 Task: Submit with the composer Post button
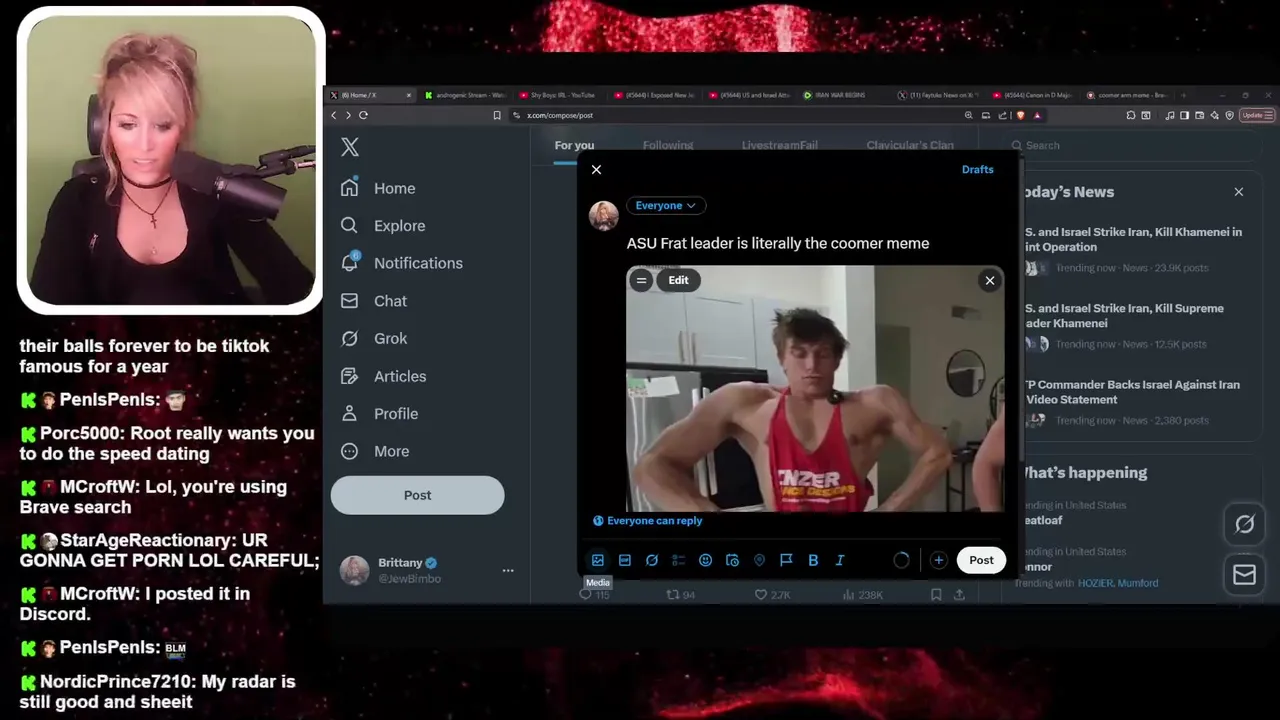(x=981, y=560)
